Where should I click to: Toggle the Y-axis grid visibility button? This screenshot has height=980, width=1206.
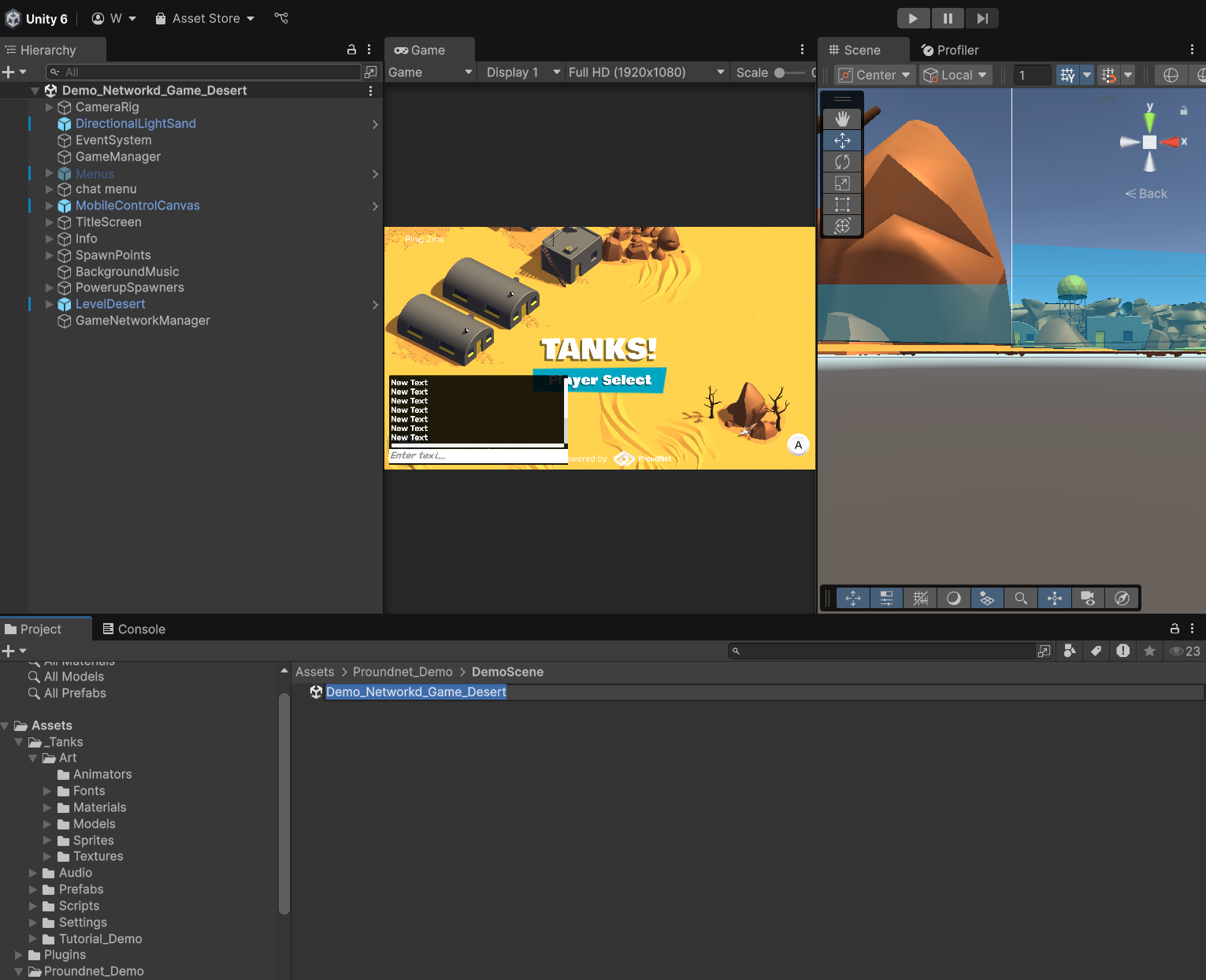(x=1067, y=75)
